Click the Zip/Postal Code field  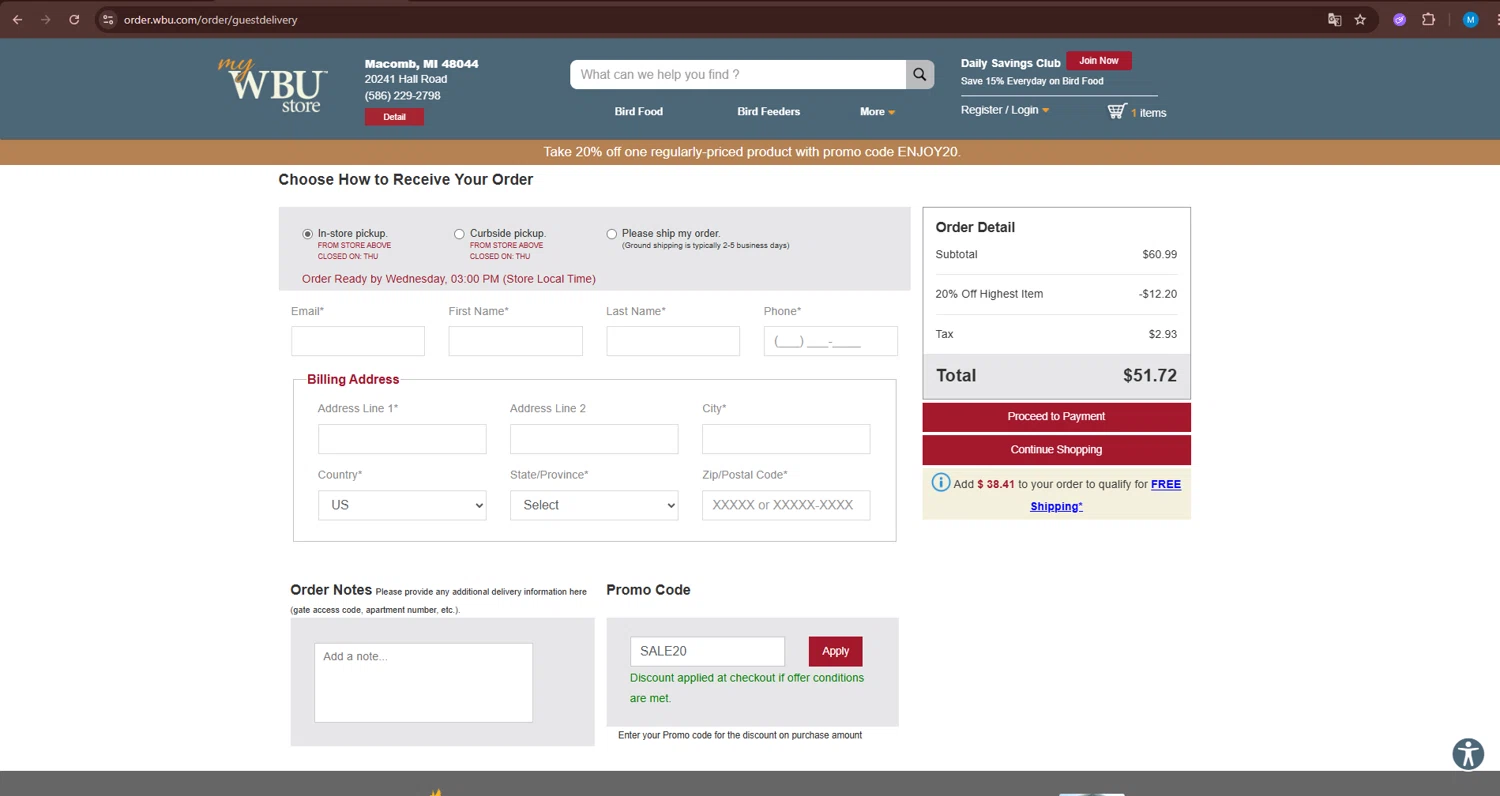click(786, 505)
